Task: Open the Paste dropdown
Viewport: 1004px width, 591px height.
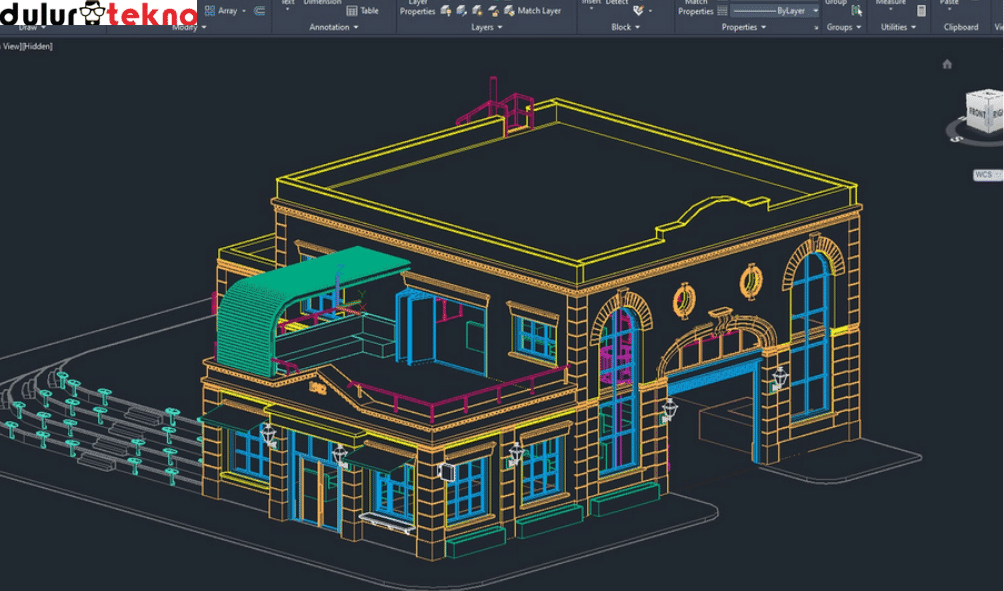Action: pyautogui.click(x=949, y=8)
